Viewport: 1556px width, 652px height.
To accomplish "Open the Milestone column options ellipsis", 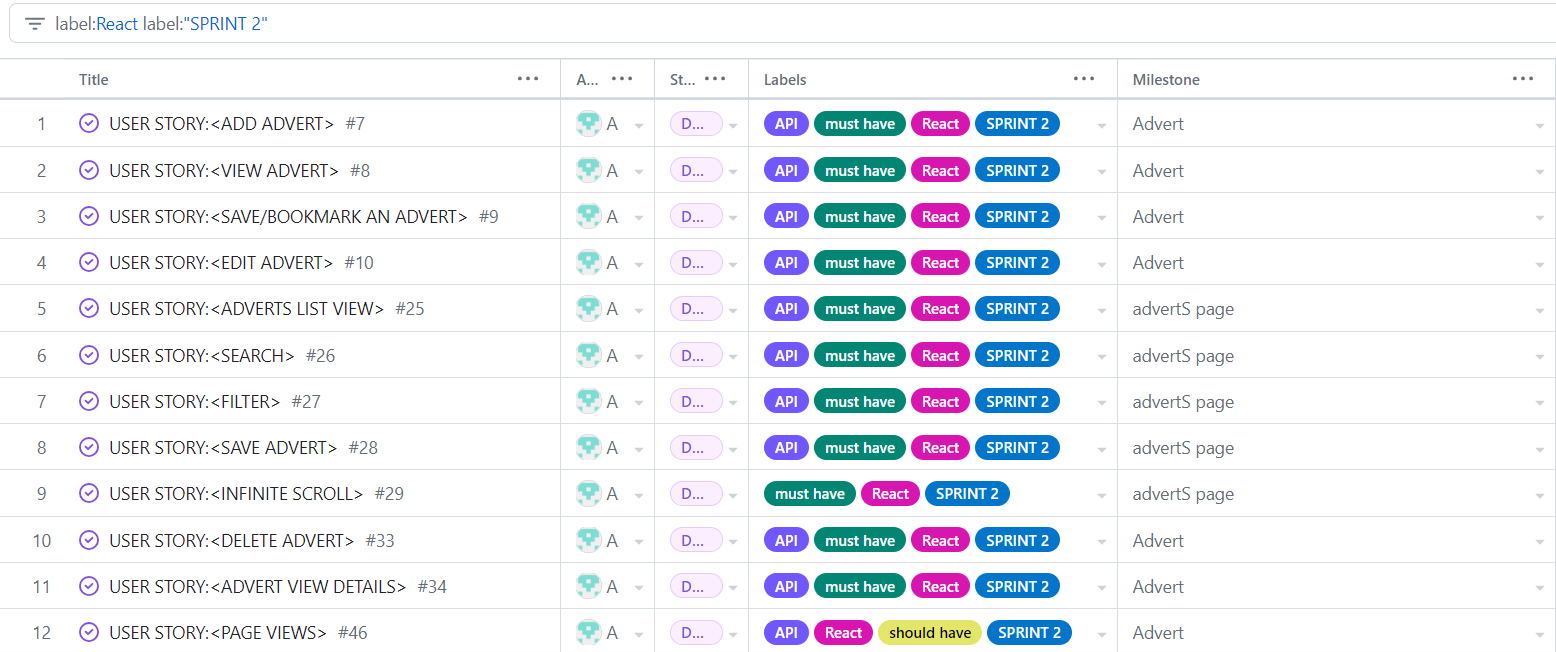I will [1522, 78].
